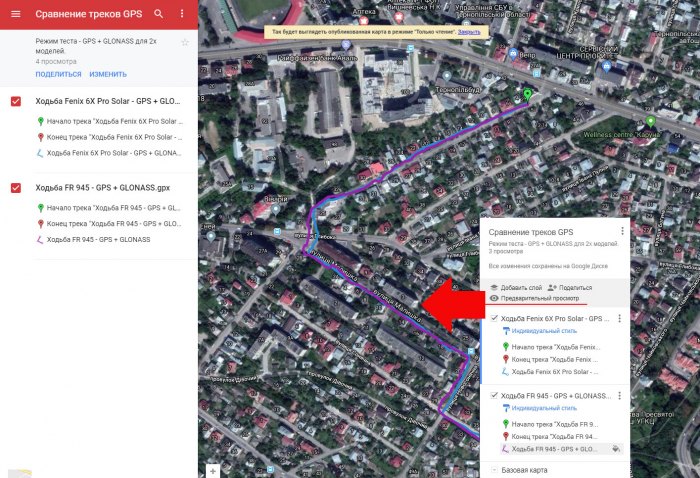This screenshot has width=700, height=478.
Task: Toggle Ходьба Fenix 6X layer checkbox in editor panel
Action: (494, 318)
